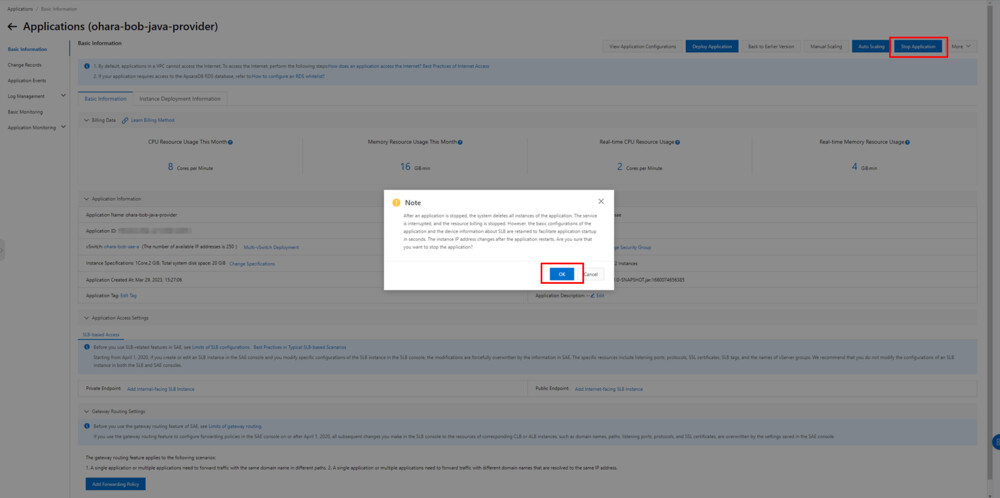Screen dimensions: 1000x498
Task: Close the Note dialog with X
Action: (601, 201)
